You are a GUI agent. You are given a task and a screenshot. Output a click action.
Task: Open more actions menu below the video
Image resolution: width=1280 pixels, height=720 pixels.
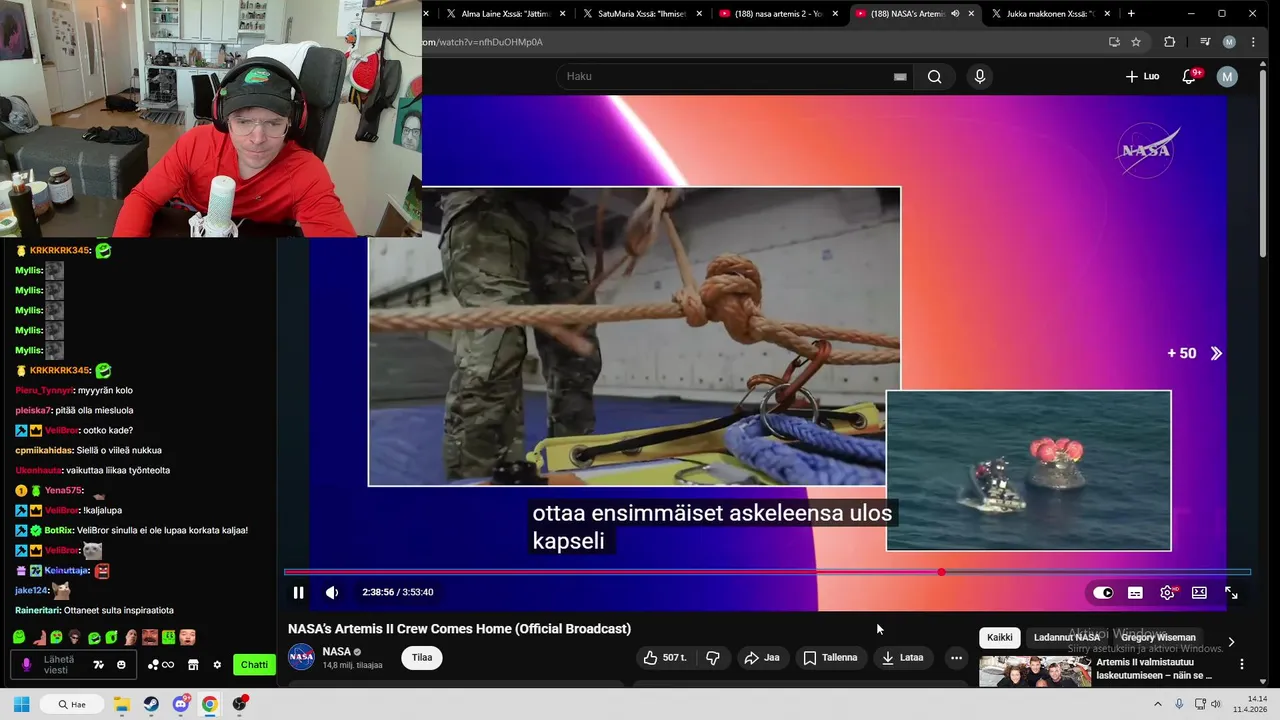coord(956,657)
